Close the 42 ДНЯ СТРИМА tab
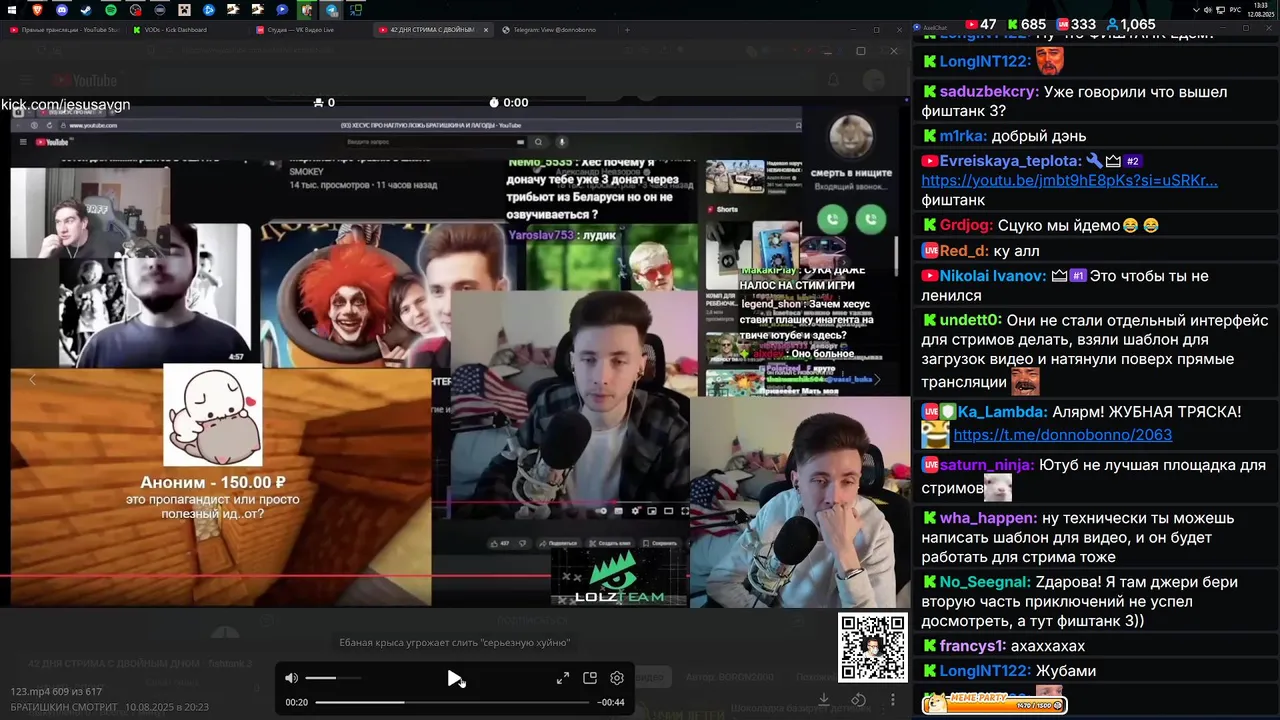The width and height of the screenshot is (1280, 720). [486, 30]
